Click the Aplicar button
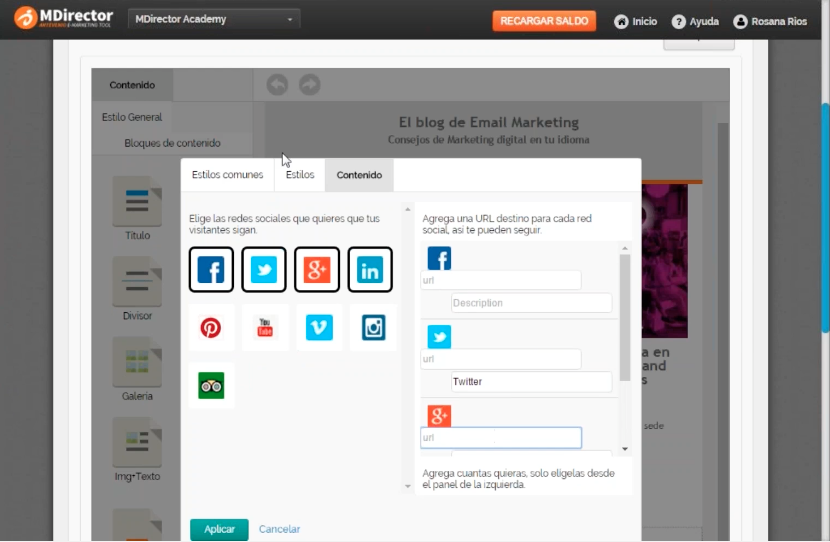 (219, 529)
